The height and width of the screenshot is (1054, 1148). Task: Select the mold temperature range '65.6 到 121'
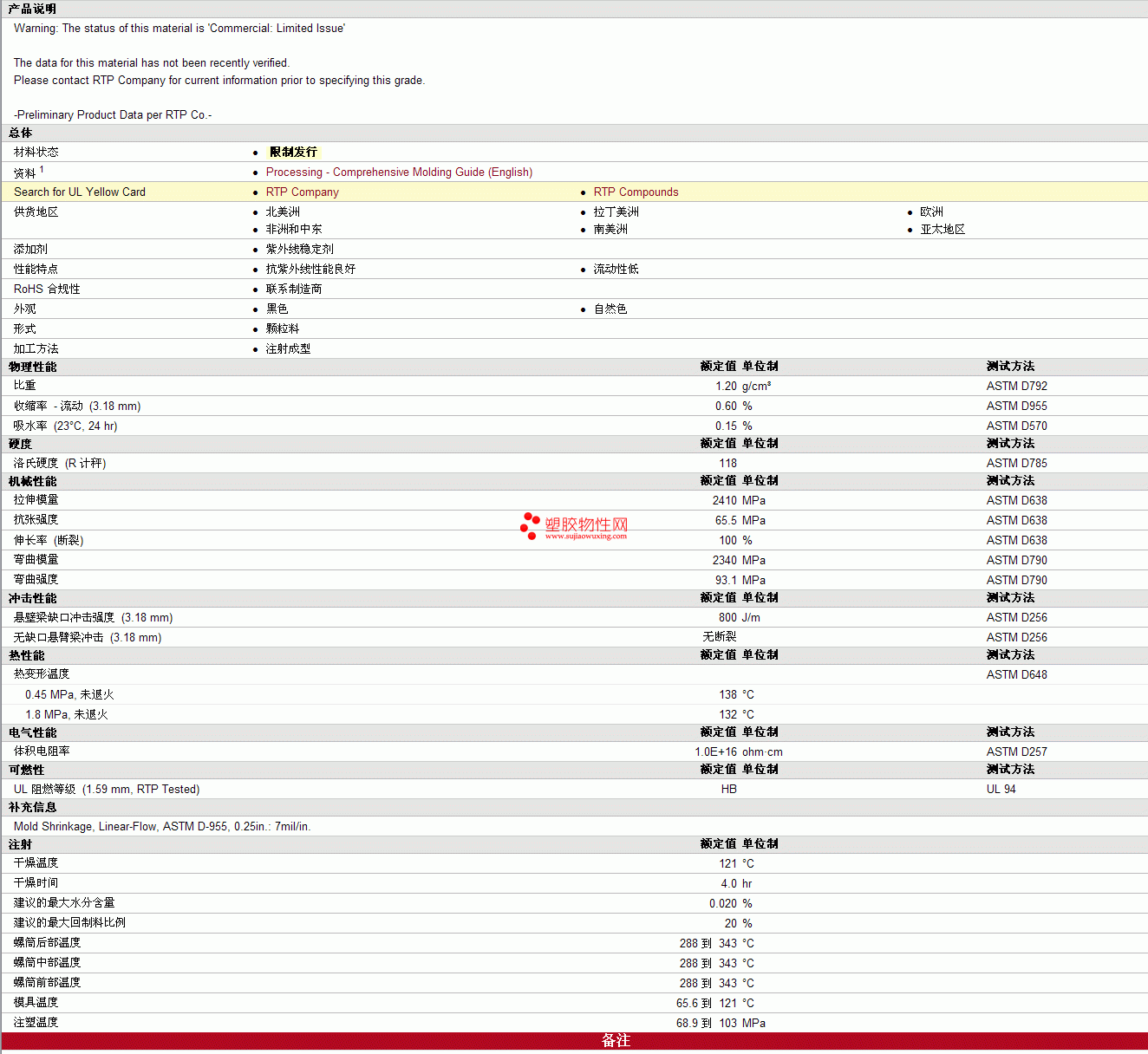click(707, 1004)
